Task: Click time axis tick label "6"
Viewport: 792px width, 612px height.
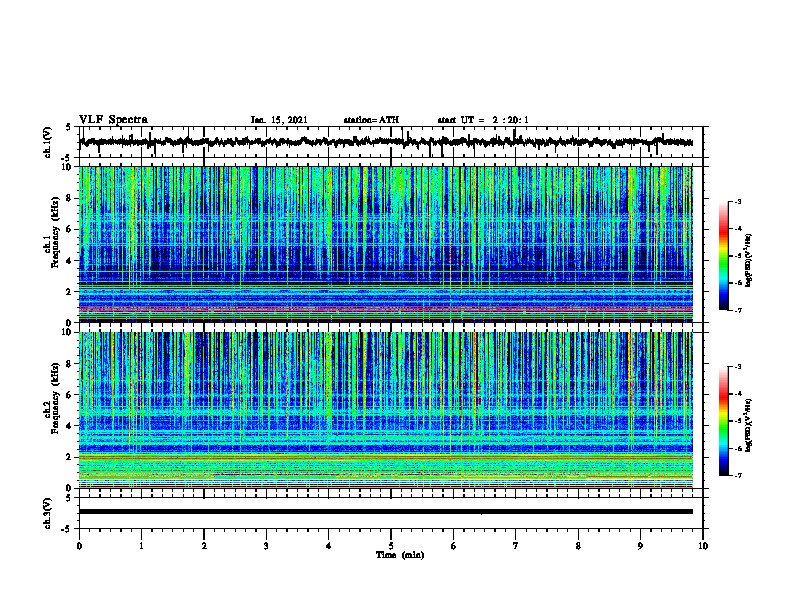Action: point(454,546)
